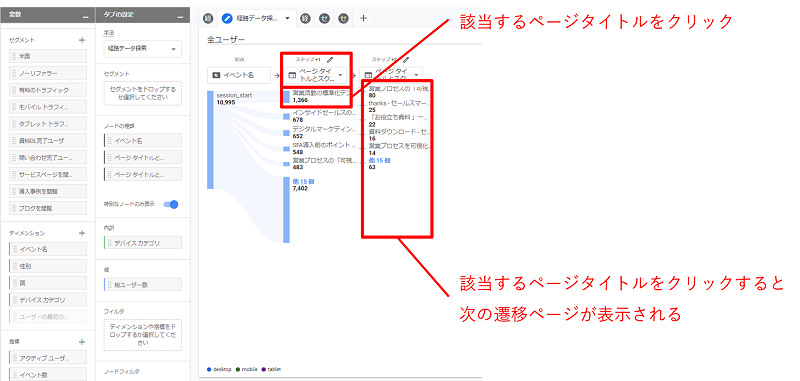800x381 pixels.
Task: Click the 「お役立ち資料」 node with 22
Action: tap(397, 120)
